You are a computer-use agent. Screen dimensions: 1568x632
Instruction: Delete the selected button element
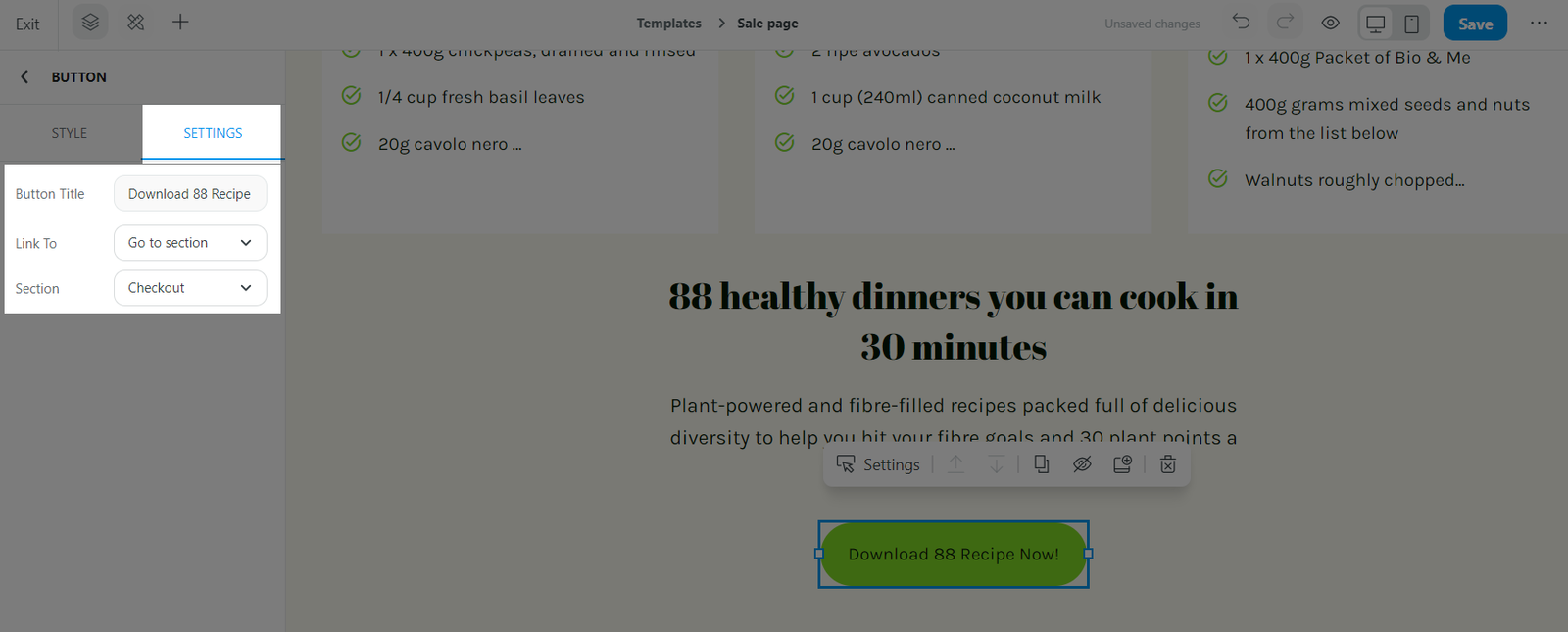pyautogui.click(x=1167, y=464)
